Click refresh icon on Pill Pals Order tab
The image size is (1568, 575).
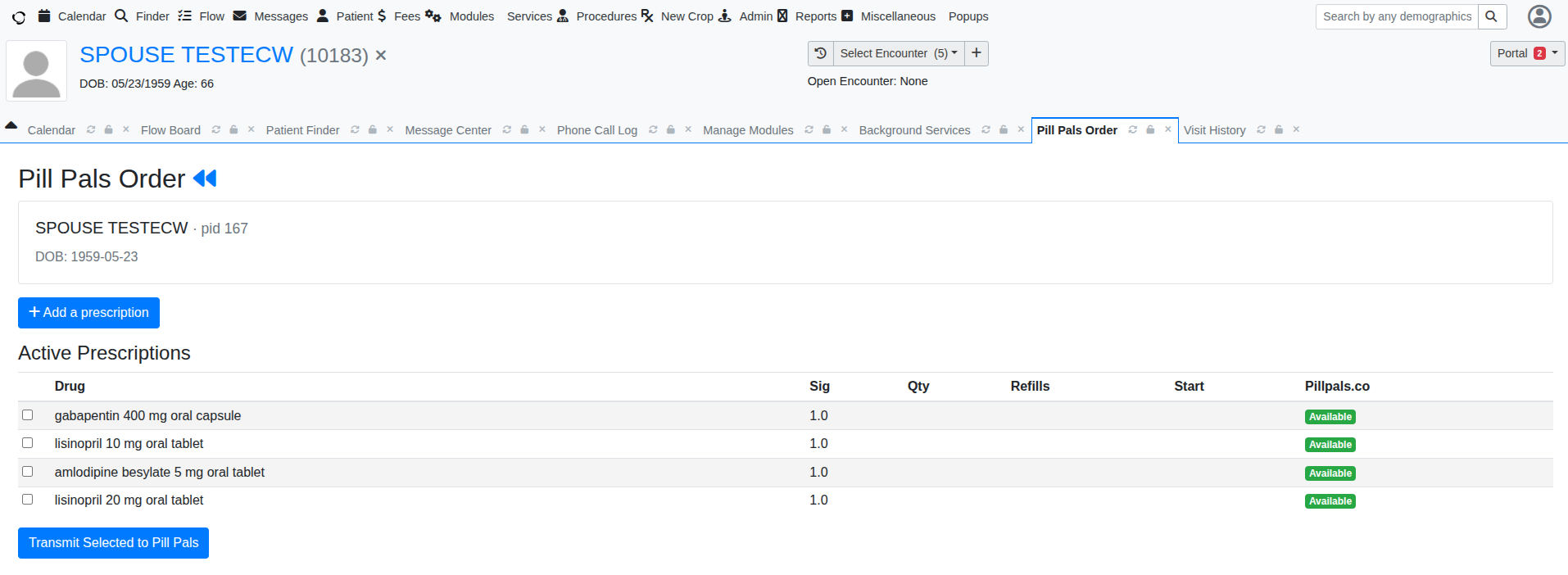click(1132, 129)
